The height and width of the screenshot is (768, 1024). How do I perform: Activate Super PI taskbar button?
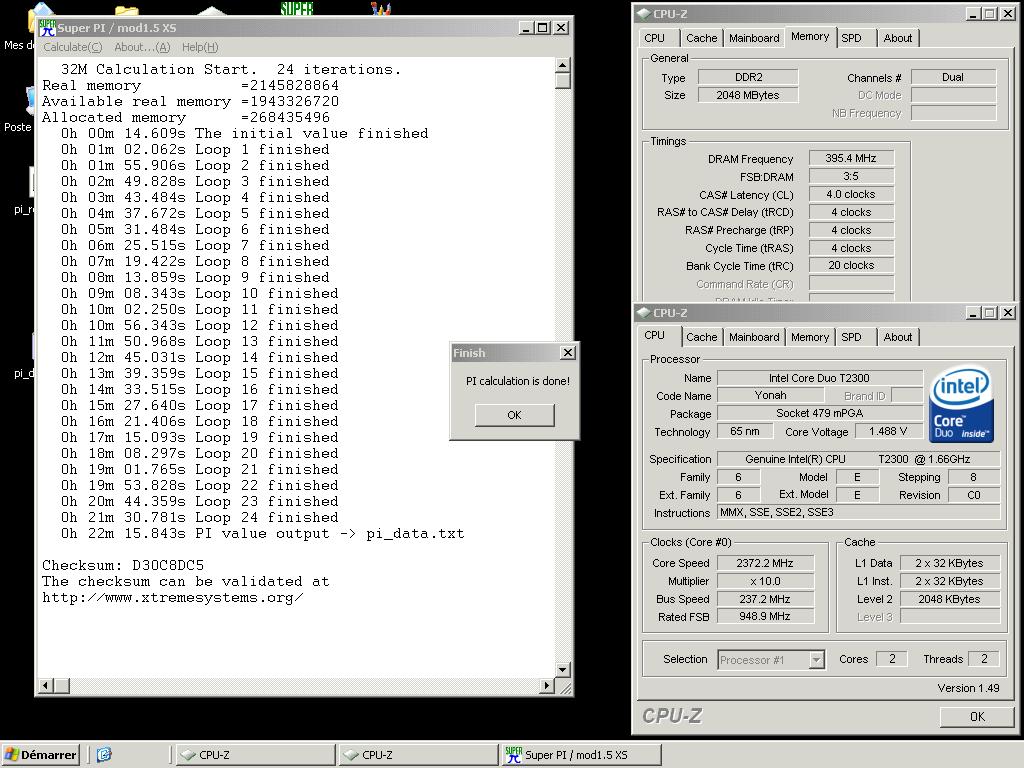pos(581,755)
